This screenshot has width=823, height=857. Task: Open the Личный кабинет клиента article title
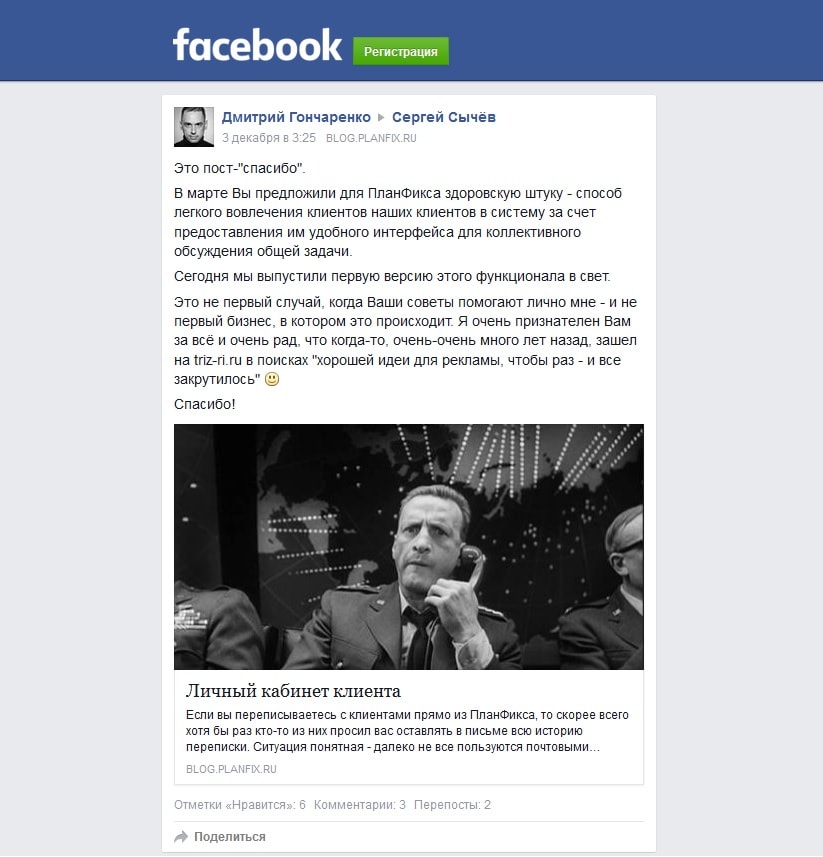(293, 691)
